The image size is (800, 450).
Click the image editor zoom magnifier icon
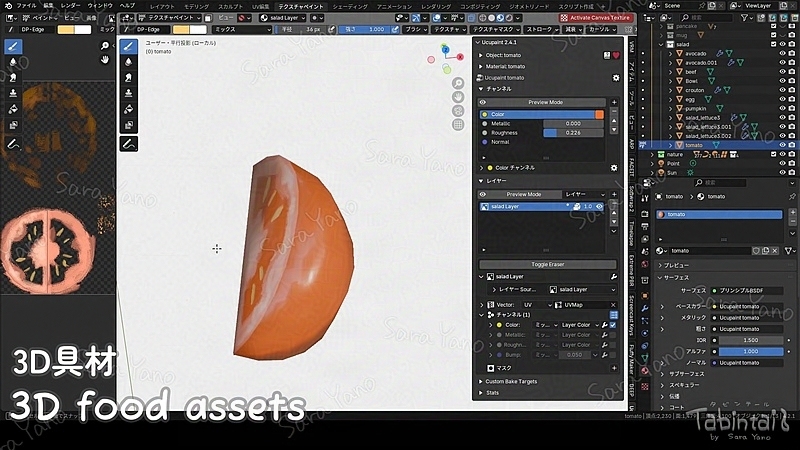point(105,46)
